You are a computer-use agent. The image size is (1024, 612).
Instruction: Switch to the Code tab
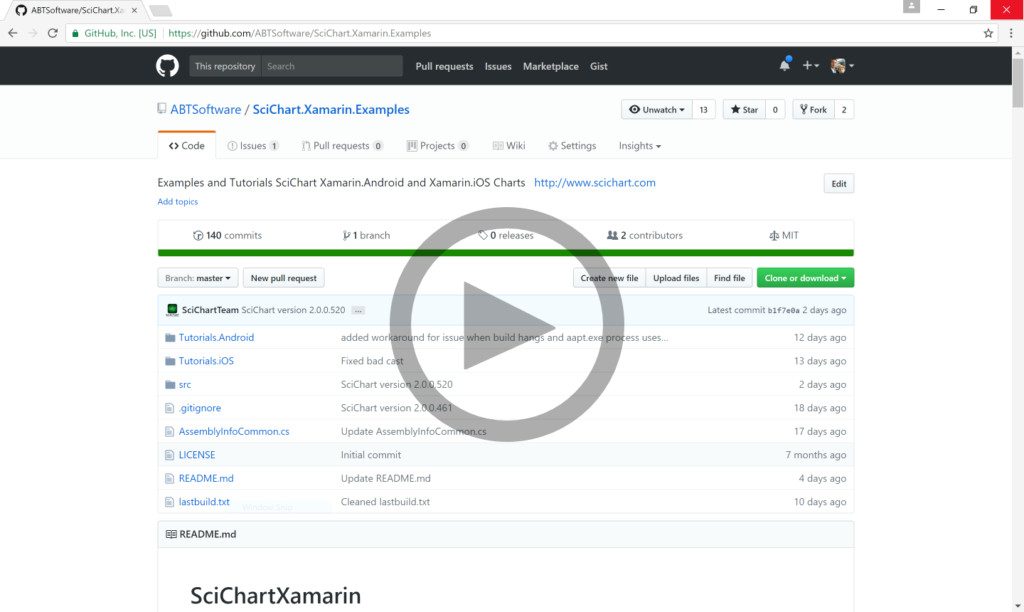coord(187,146)
